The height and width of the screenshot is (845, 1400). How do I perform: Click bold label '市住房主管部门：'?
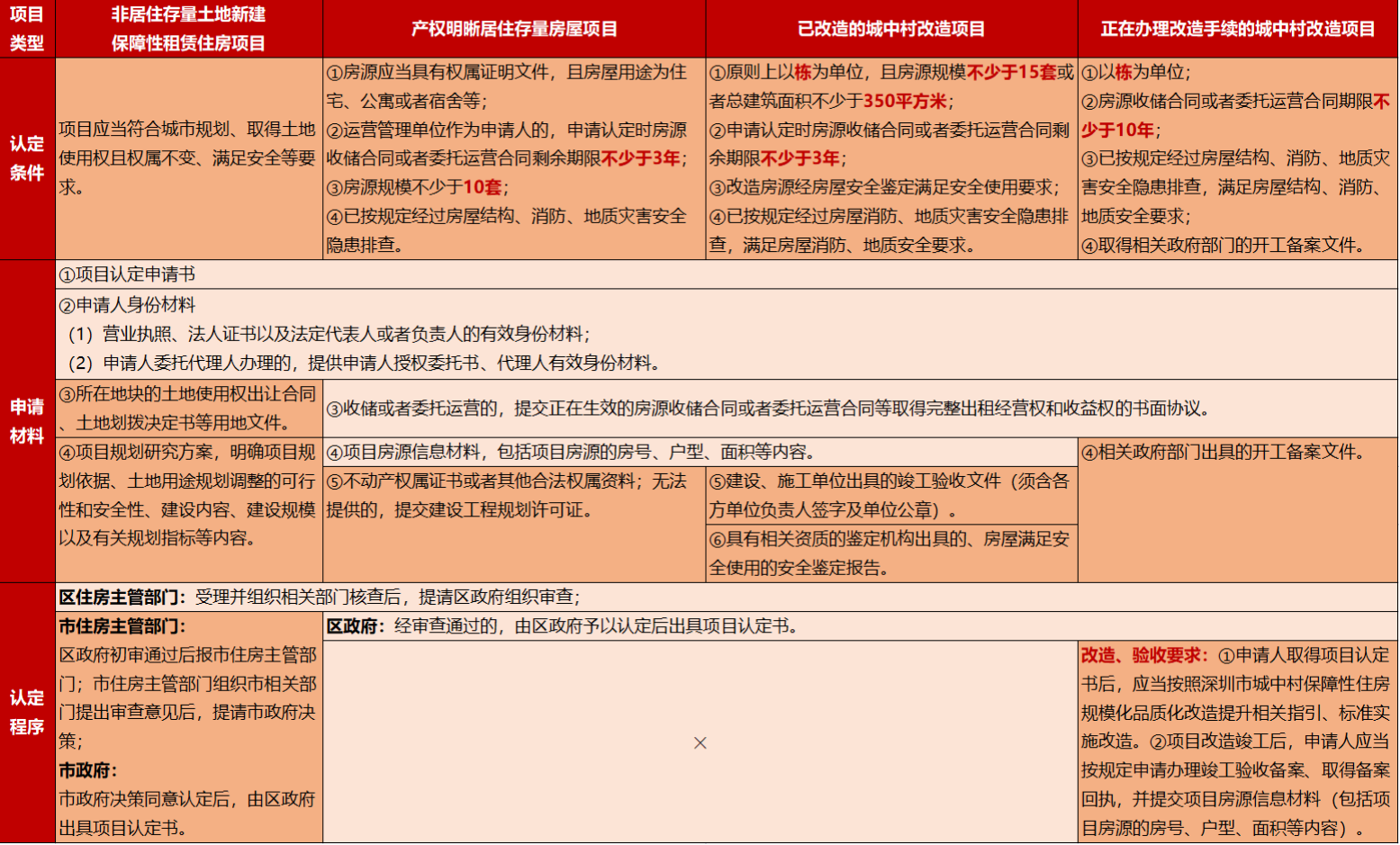pos(122,625)
